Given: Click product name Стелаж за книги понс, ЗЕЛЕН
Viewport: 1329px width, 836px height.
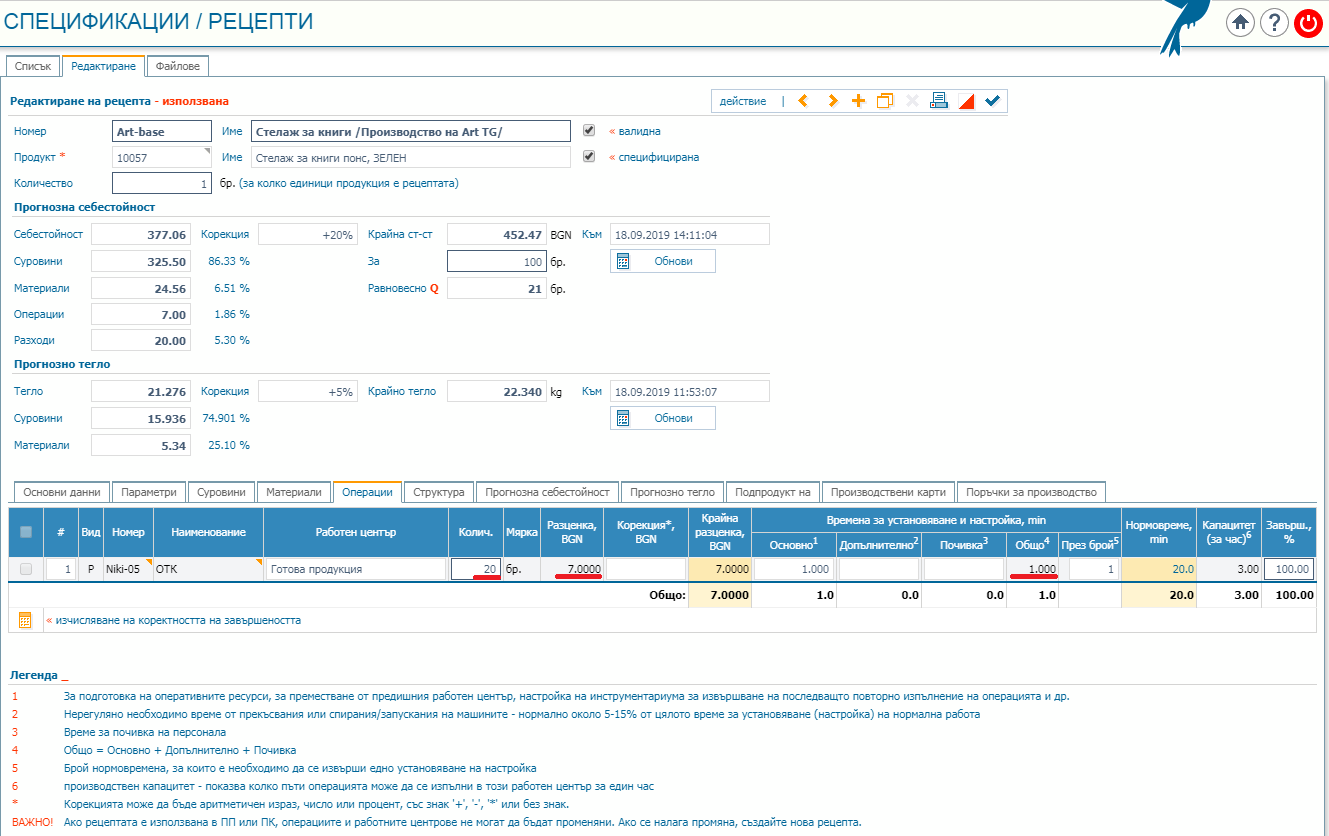Looking at the screenshot, I should click(x=410, y=157).
